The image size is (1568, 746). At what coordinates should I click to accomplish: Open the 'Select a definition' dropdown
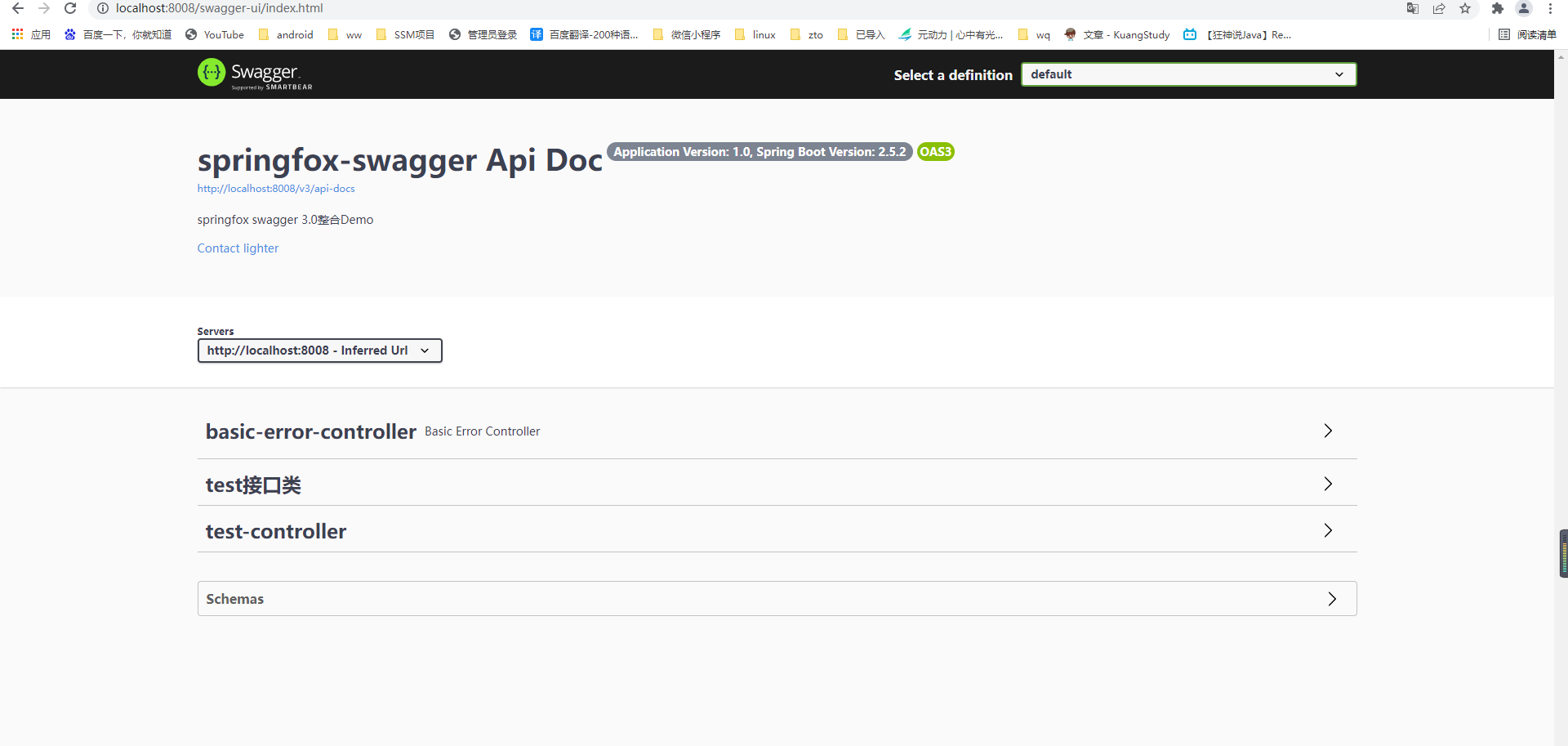(x=1187, y=74)
